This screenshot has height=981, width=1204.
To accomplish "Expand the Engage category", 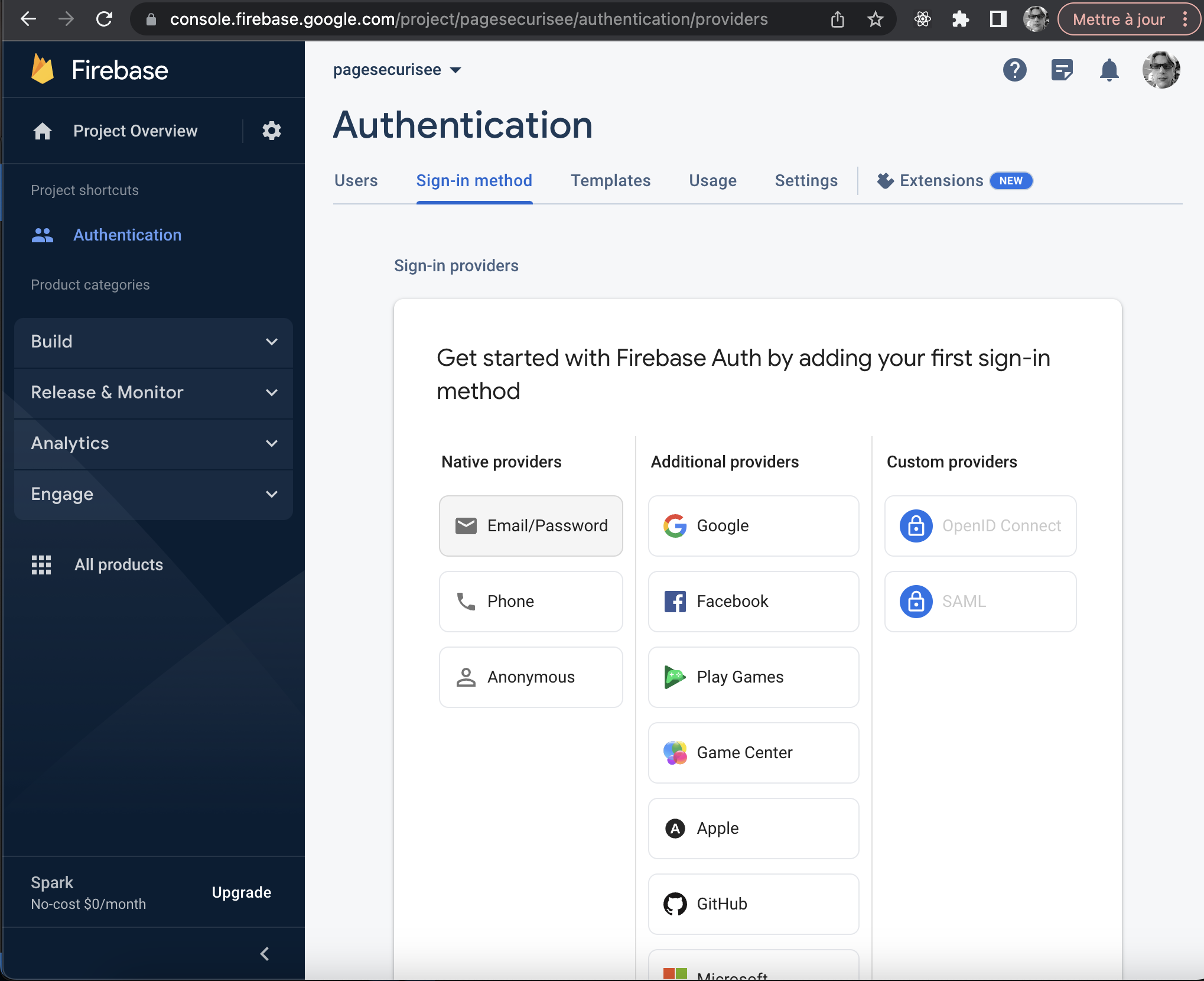I will point(154,495).
